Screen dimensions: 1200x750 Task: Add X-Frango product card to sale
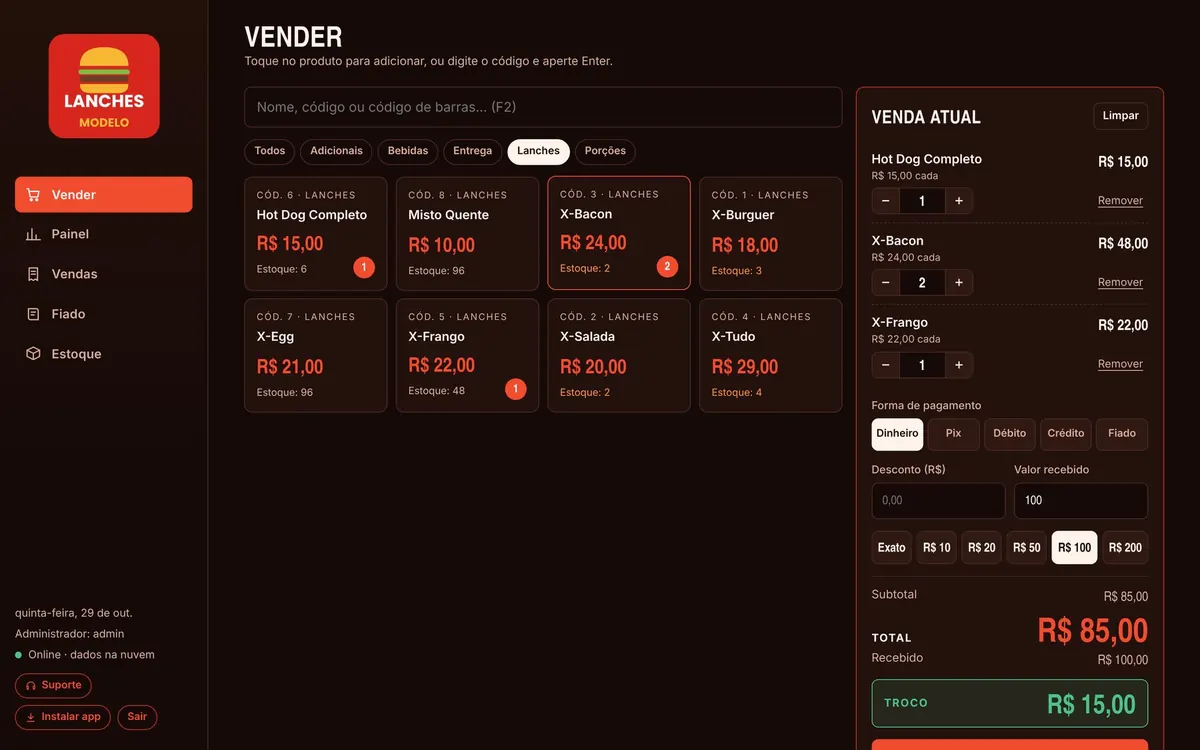[x=467, y=356]
